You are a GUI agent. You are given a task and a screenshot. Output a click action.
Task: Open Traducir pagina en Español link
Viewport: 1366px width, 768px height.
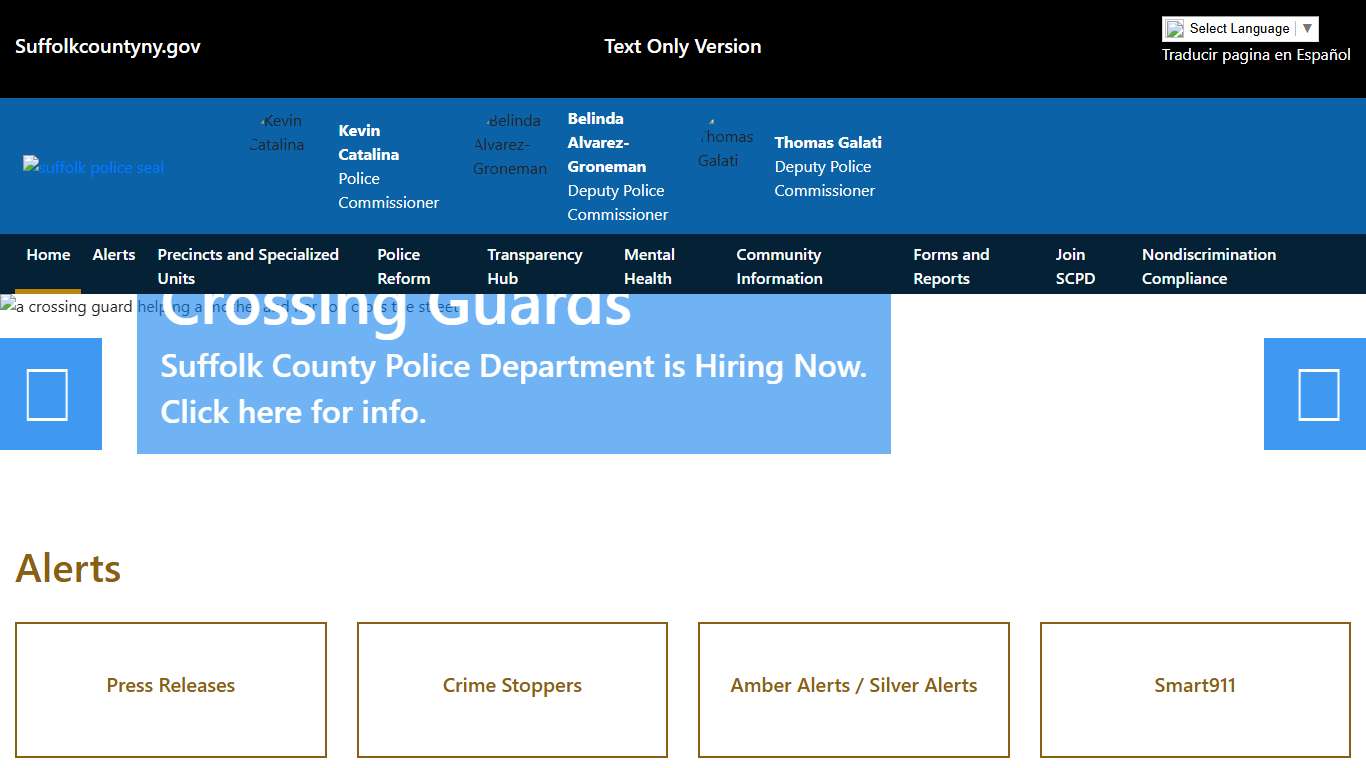1255,55
